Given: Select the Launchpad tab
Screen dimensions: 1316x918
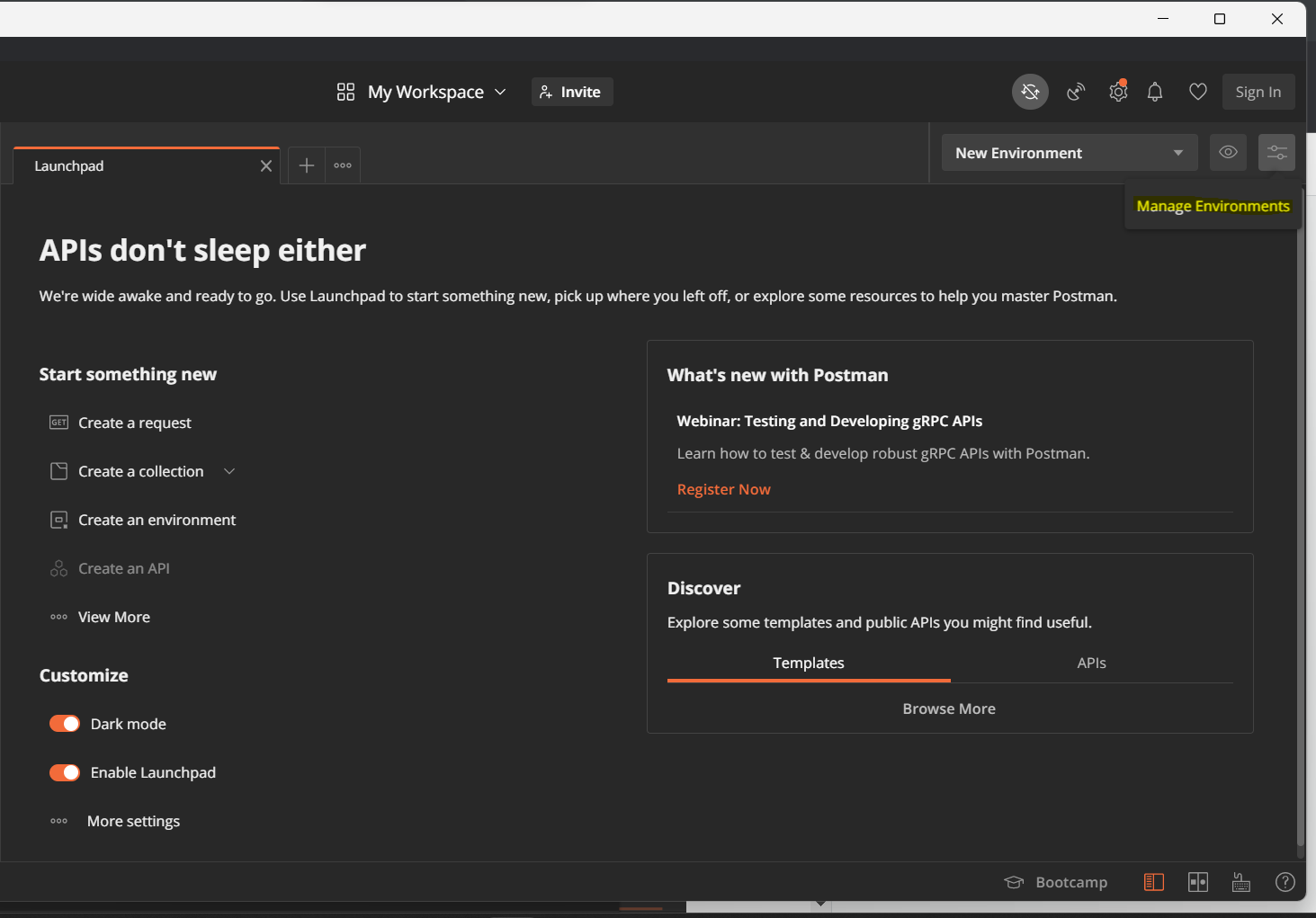Looking at the screenshot, I should [147, 166].
